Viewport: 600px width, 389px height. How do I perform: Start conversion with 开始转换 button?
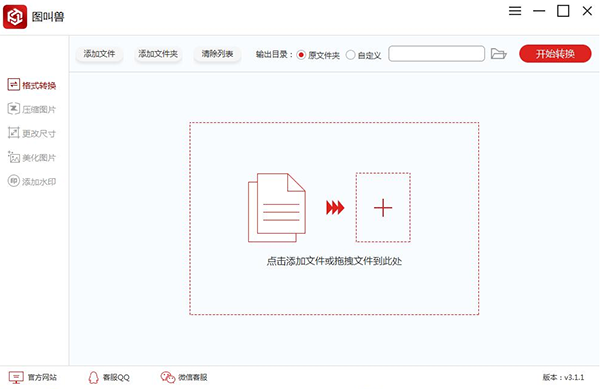555,54
